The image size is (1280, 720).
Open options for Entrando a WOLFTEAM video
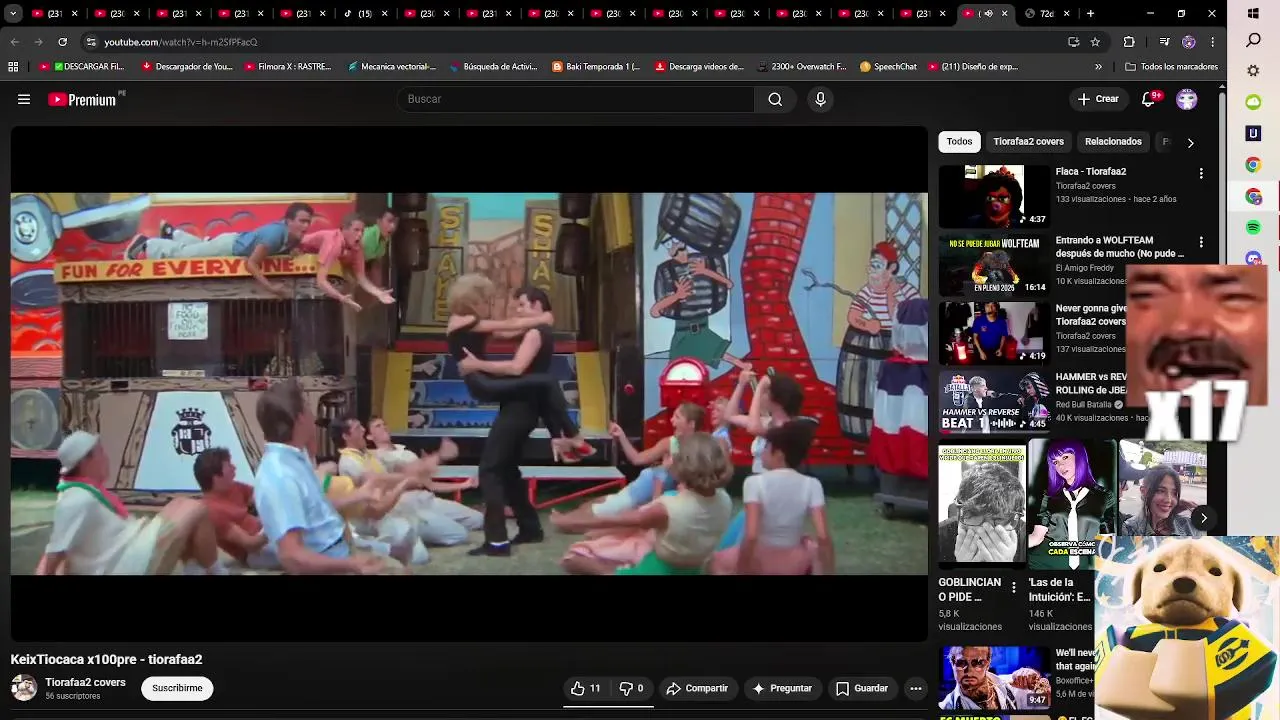[1201, 242]
